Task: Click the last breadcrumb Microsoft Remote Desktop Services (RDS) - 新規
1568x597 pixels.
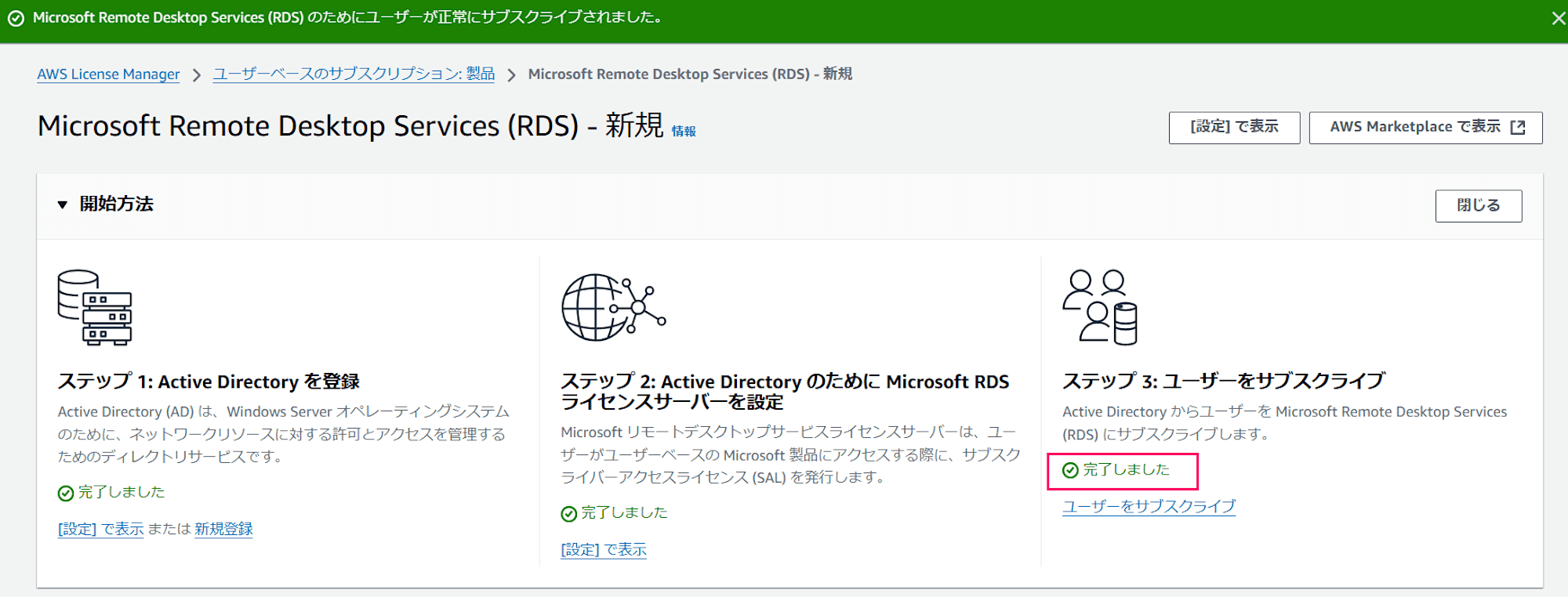Action: pos(690,74)
